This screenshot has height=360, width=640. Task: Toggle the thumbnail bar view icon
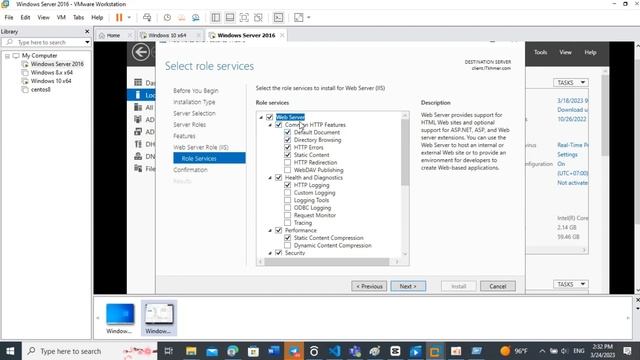point(230,18)
